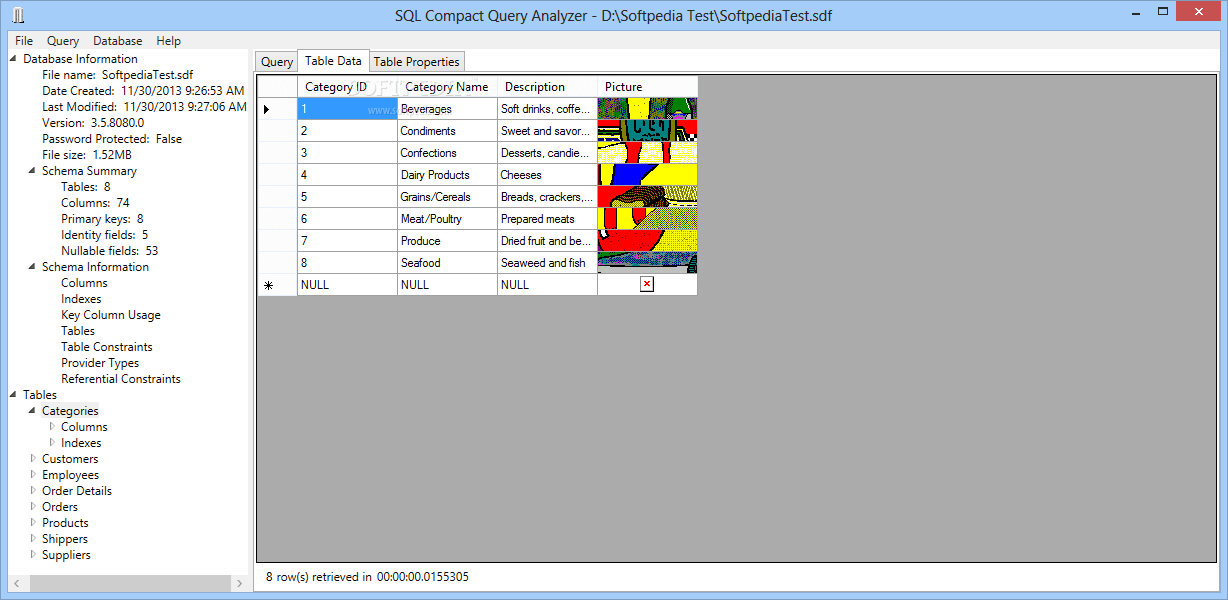Click the Confections cell
The height and width of the screenshot is (600, 1228).
(447, 153)
